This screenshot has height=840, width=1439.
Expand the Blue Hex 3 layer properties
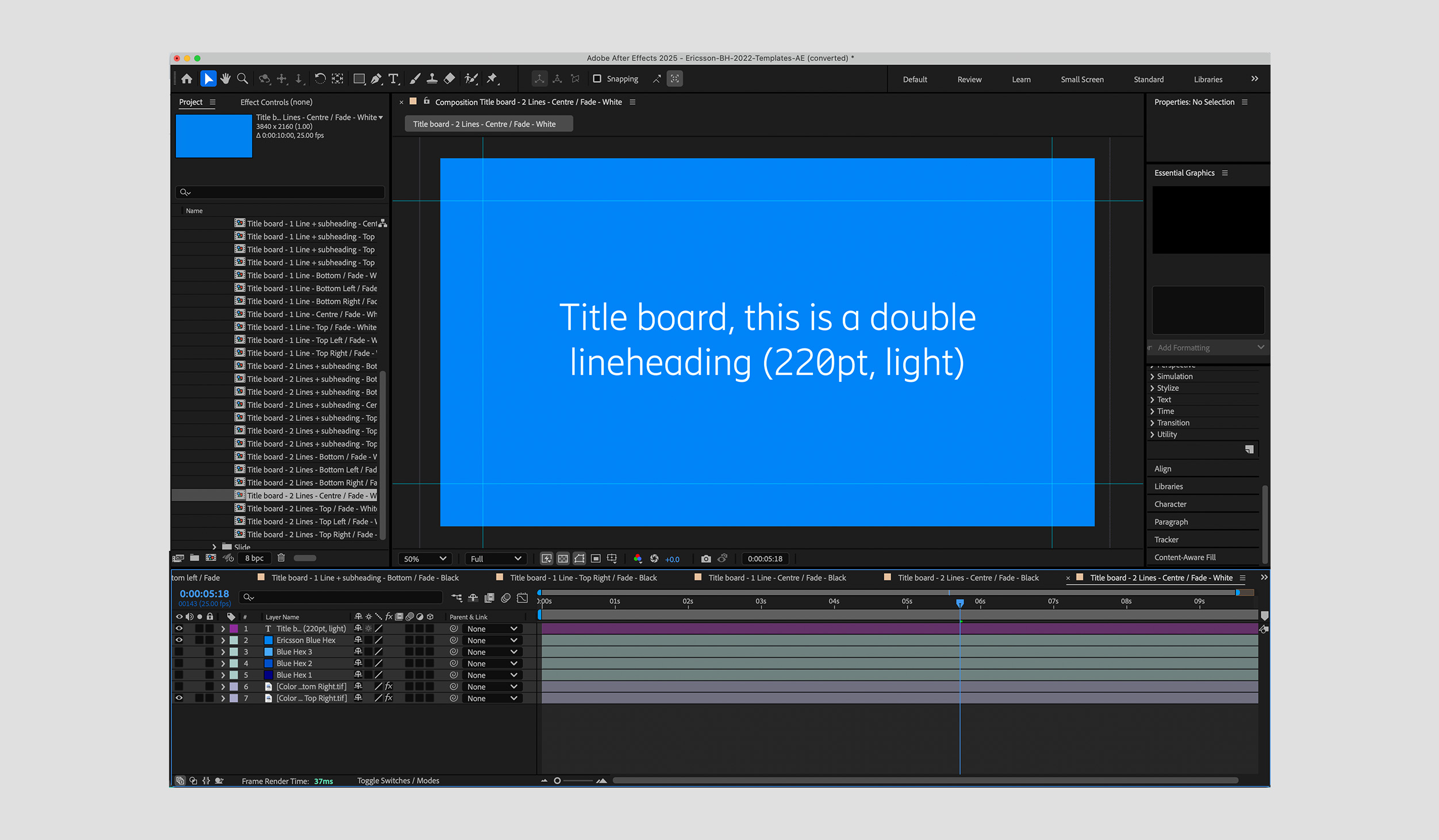pyautogui.click(x=223, y=652)
